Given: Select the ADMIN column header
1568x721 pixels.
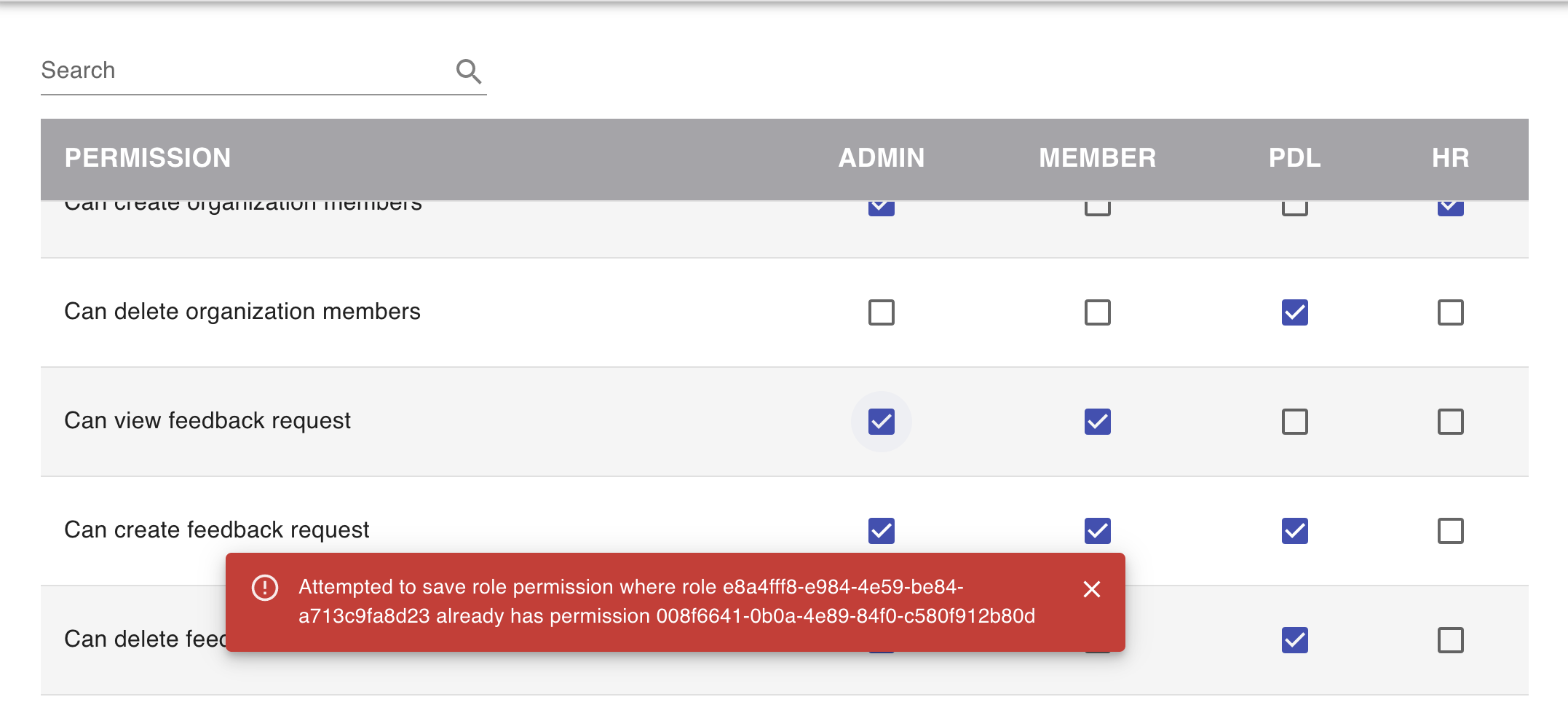Looking at the screenshot, I should 881,158.
